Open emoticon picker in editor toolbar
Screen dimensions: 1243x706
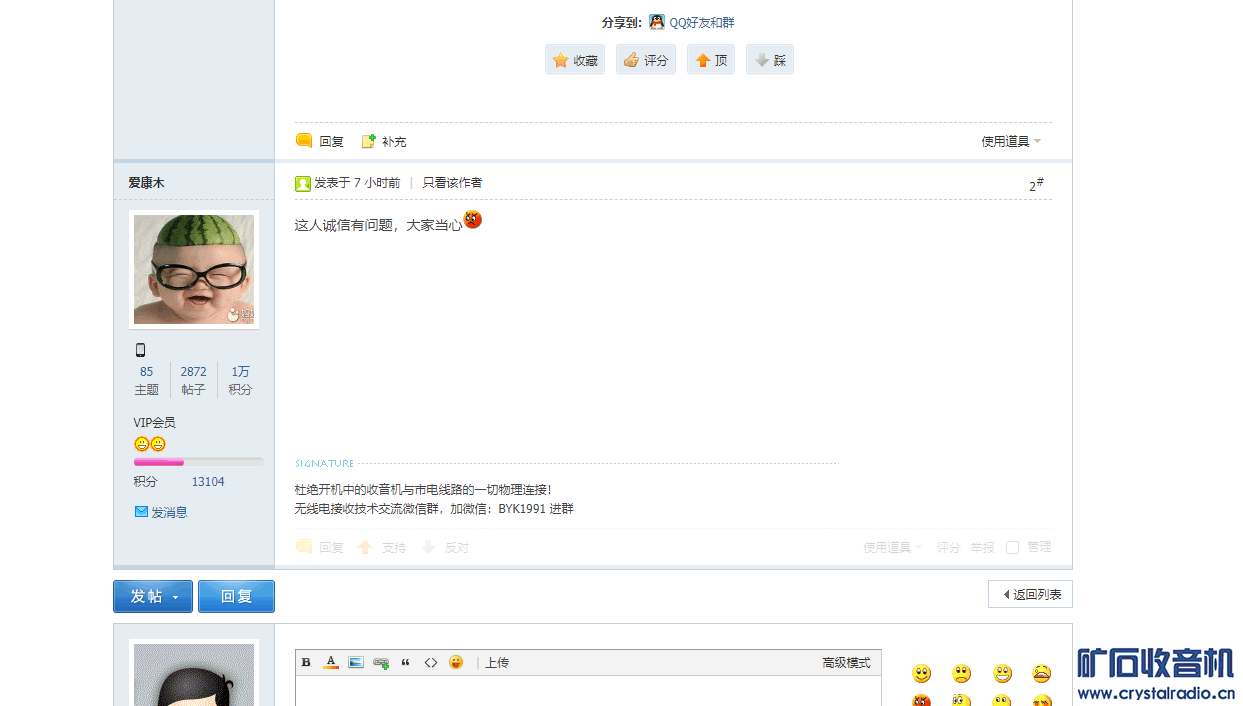tap(456, 662)
